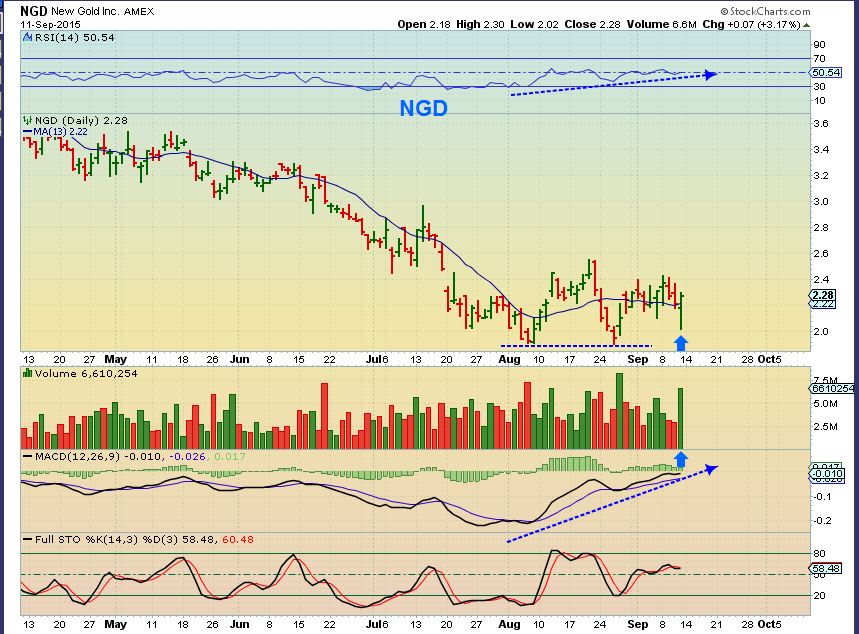Click the RSI(14) 50.54 legend text
859x634 pixels.
(x=75, y=37)
